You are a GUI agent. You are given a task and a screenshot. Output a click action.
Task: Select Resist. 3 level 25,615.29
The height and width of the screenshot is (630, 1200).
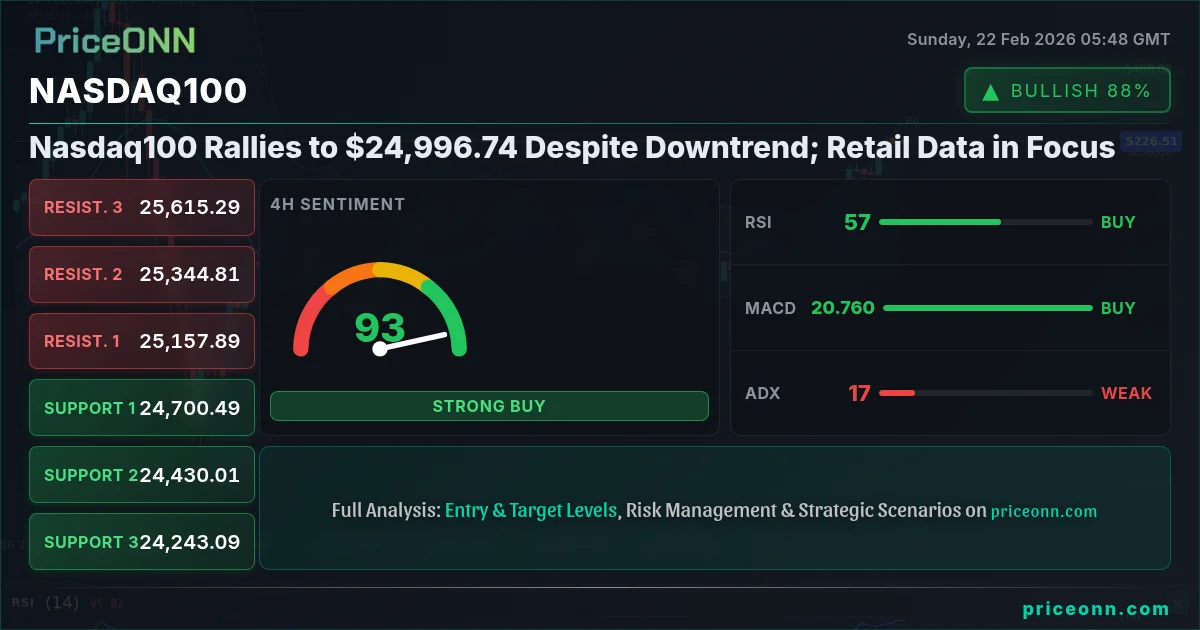(142, 207)
